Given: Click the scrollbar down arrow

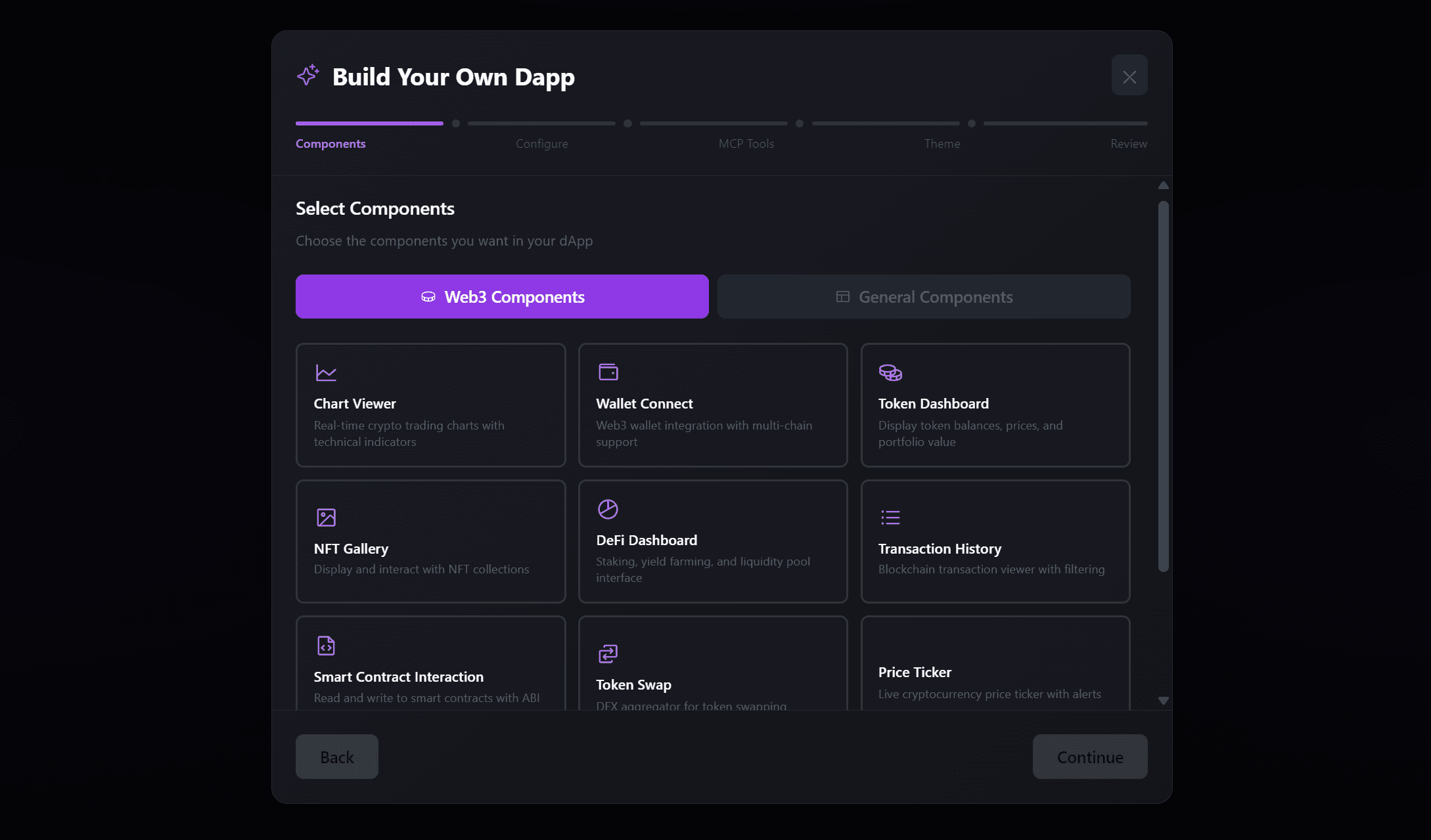Looking at the screenshot, I should point(1163,701).
